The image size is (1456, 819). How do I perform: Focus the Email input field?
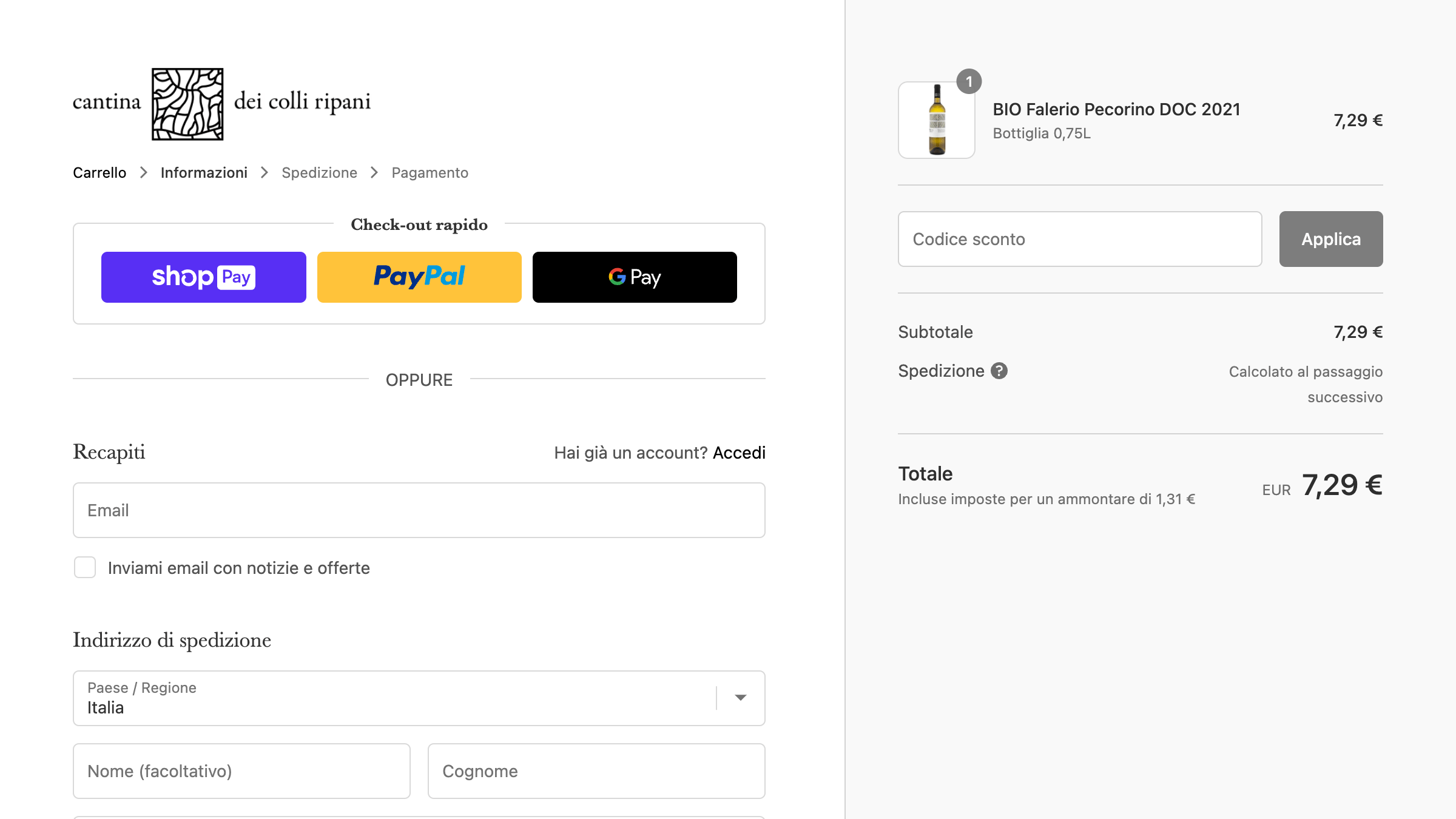click(x=419, y=510)
